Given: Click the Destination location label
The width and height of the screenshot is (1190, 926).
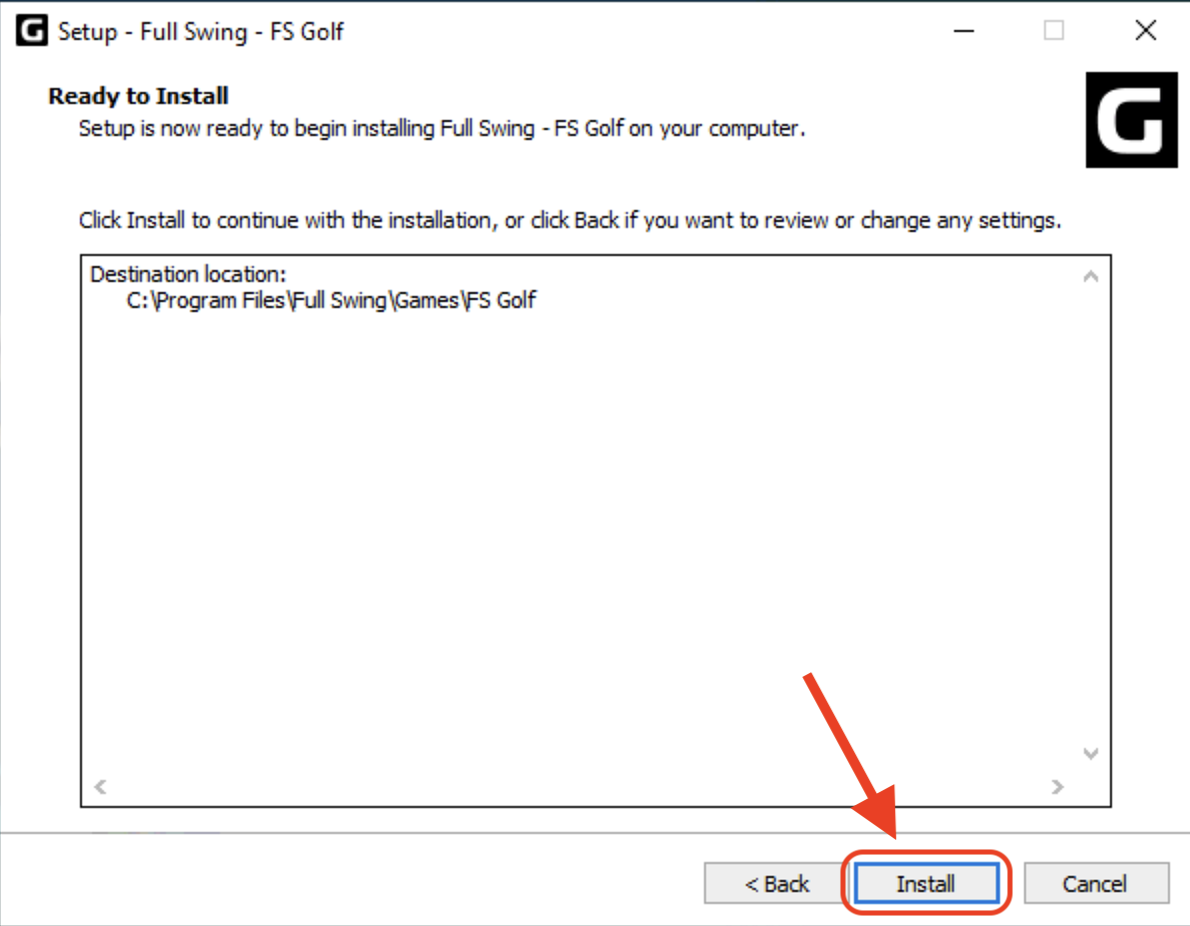Looking at the screenshot, I should point(188,274).
